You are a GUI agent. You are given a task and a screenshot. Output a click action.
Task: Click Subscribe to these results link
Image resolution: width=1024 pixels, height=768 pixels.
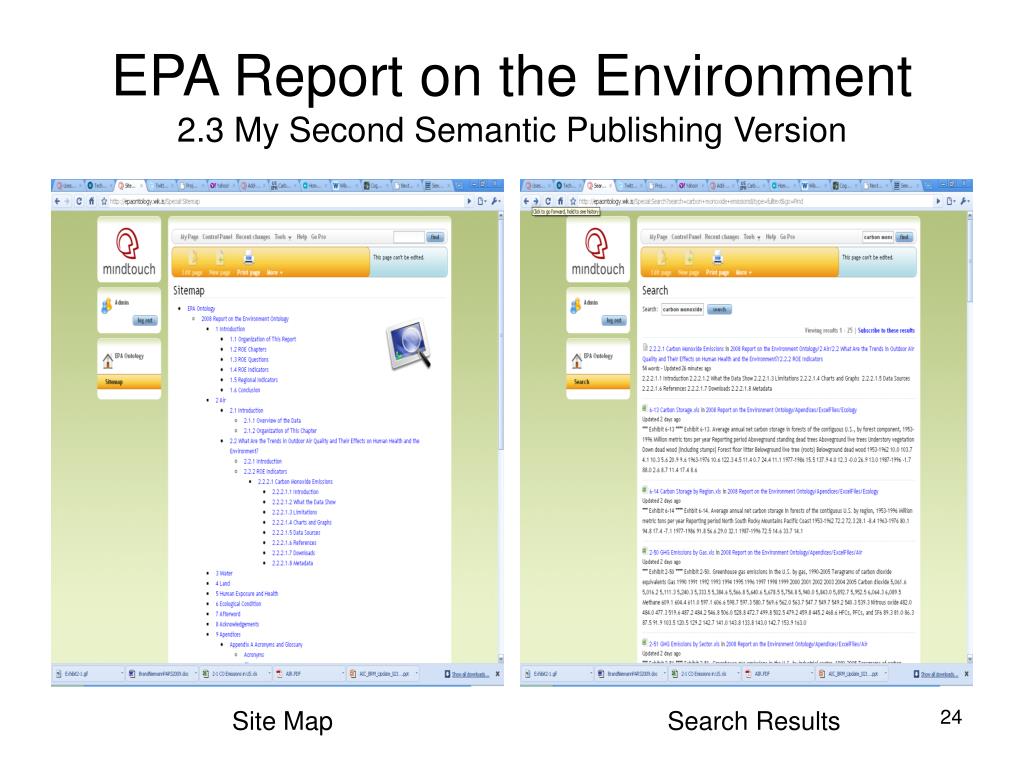pyautogui.click(x=886, y=330)
